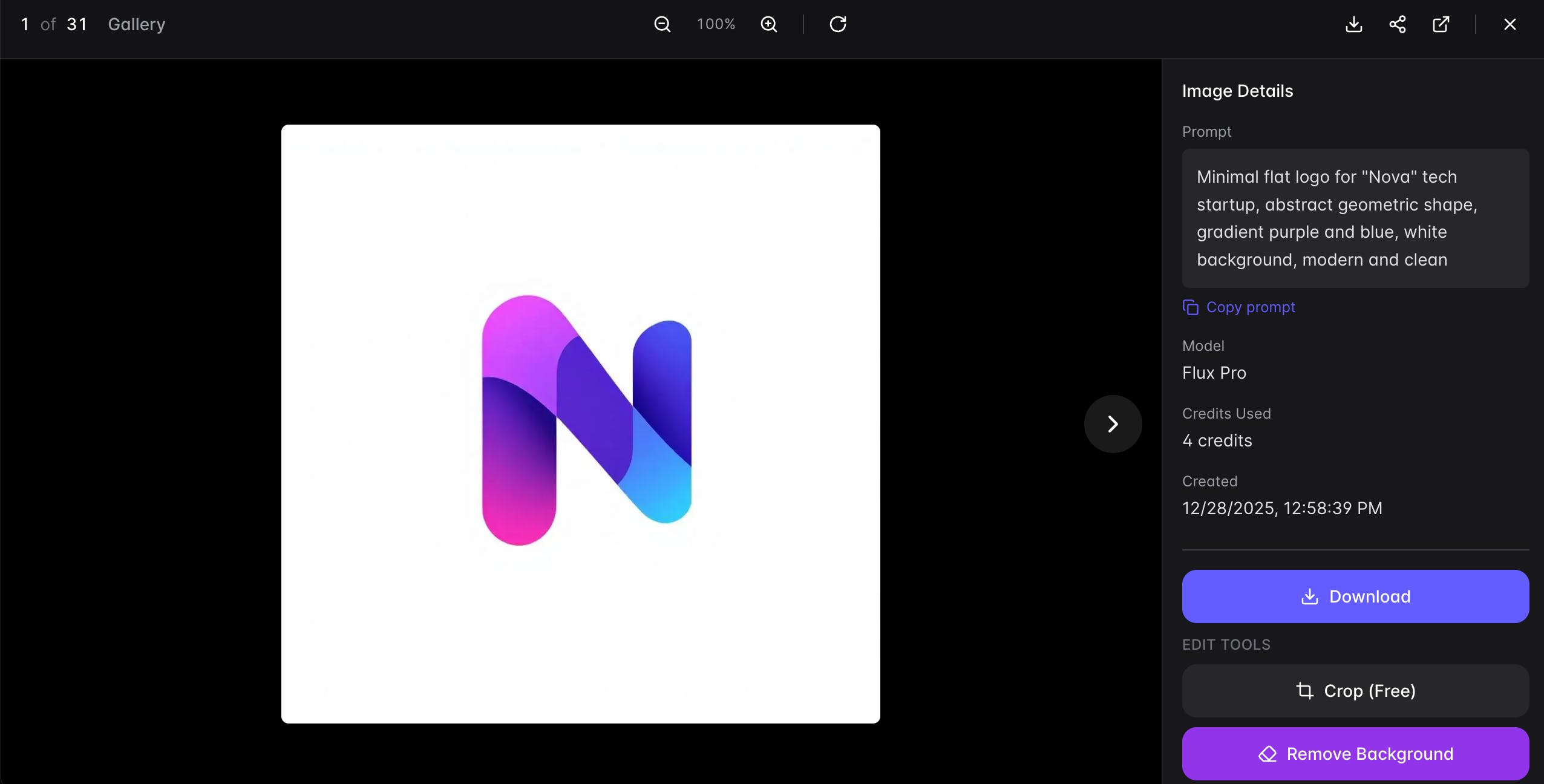Reset the view with the rotate icon
Viewport: 1544px width, 784px height.
click(838, 24)
